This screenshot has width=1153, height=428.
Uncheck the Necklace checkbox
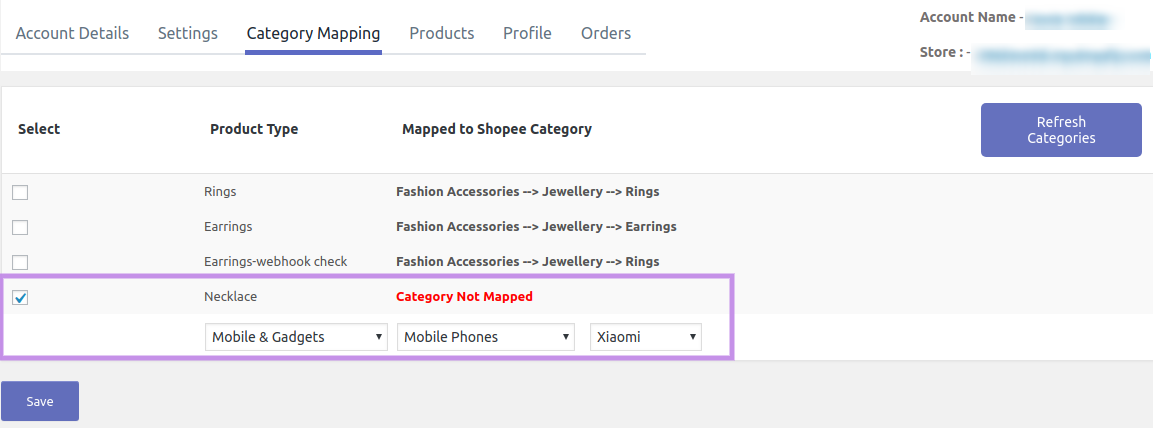20,297
